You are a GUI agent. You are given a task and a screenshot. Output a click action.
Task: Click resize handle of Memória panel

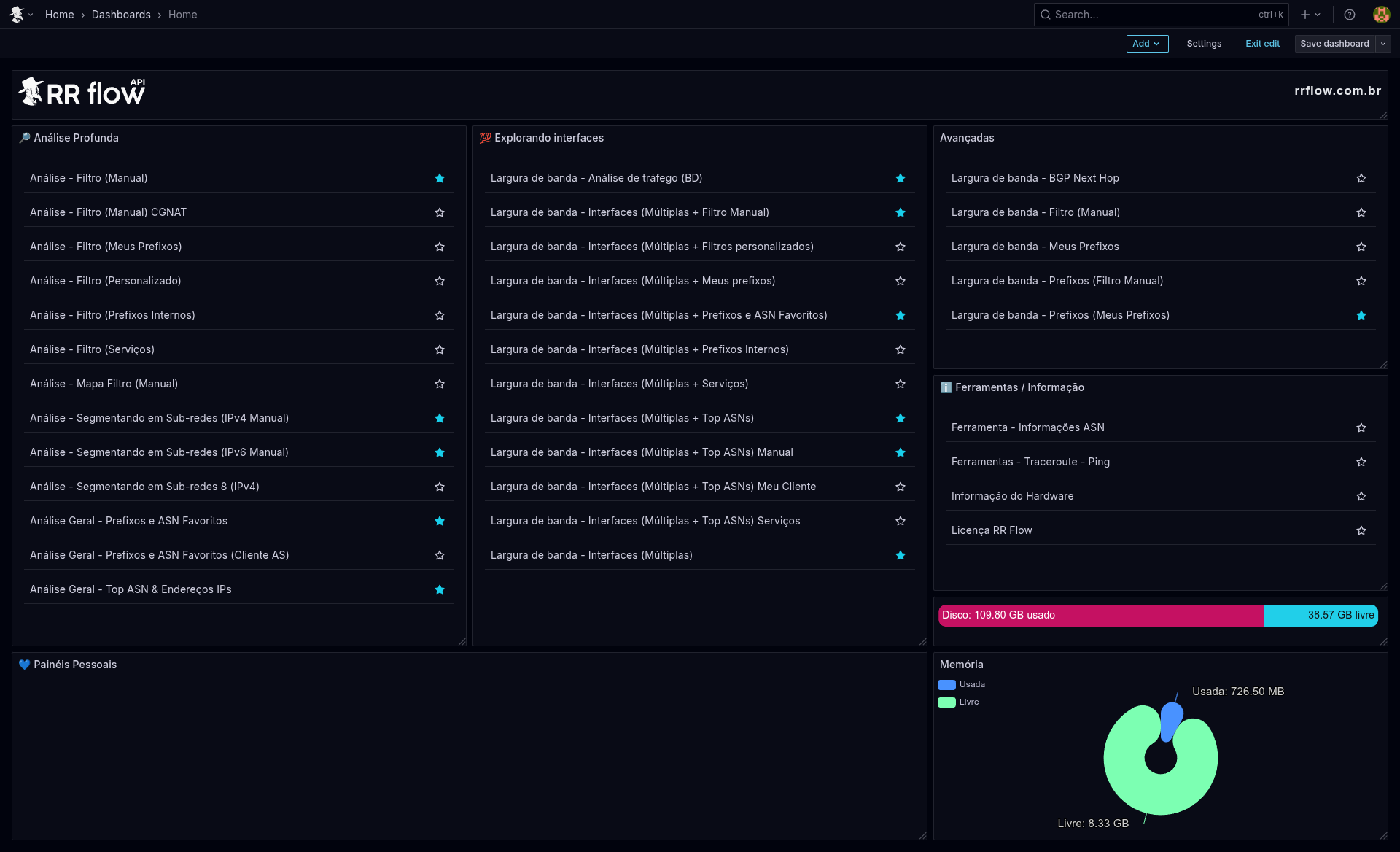click(x=1383, y=835)
